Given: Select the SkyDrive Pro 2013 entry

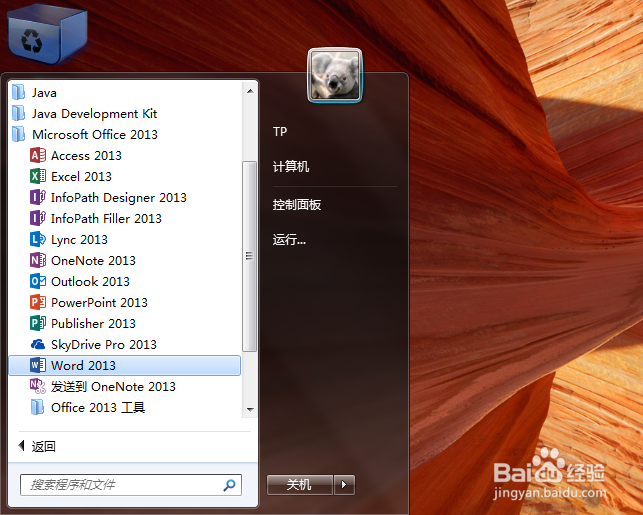Looking at the screenshot, I should pos(104,344).
